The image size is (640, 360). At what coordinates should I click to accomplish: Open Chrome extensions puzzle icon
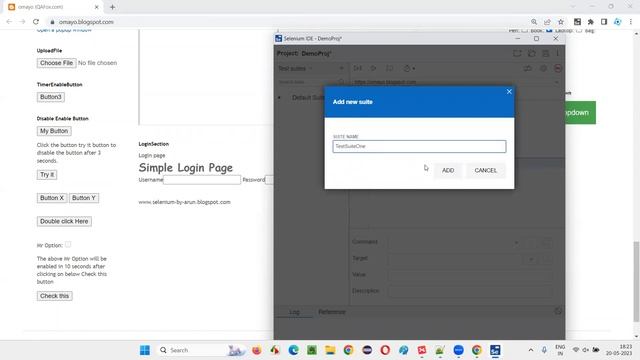click(591, 22)
